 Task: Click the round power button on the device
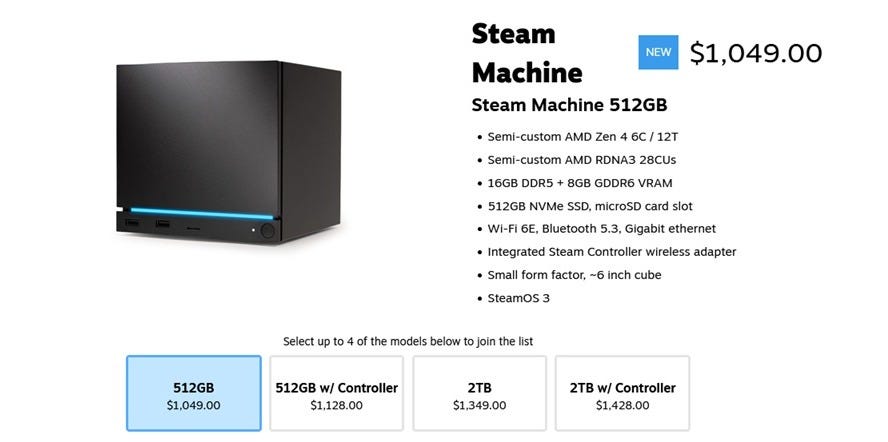267,231
